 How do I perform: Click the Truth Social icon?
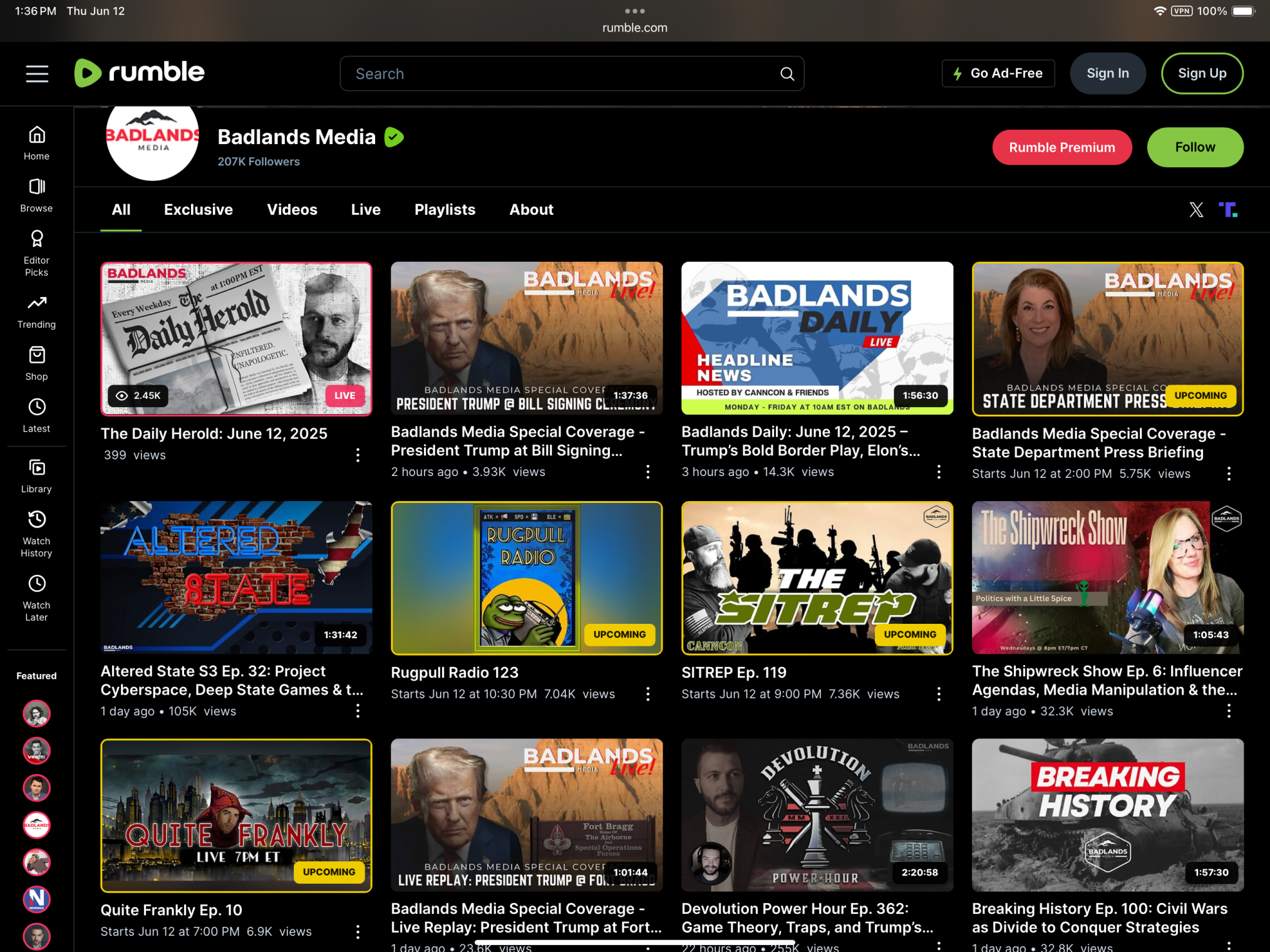click(1227, 210)
